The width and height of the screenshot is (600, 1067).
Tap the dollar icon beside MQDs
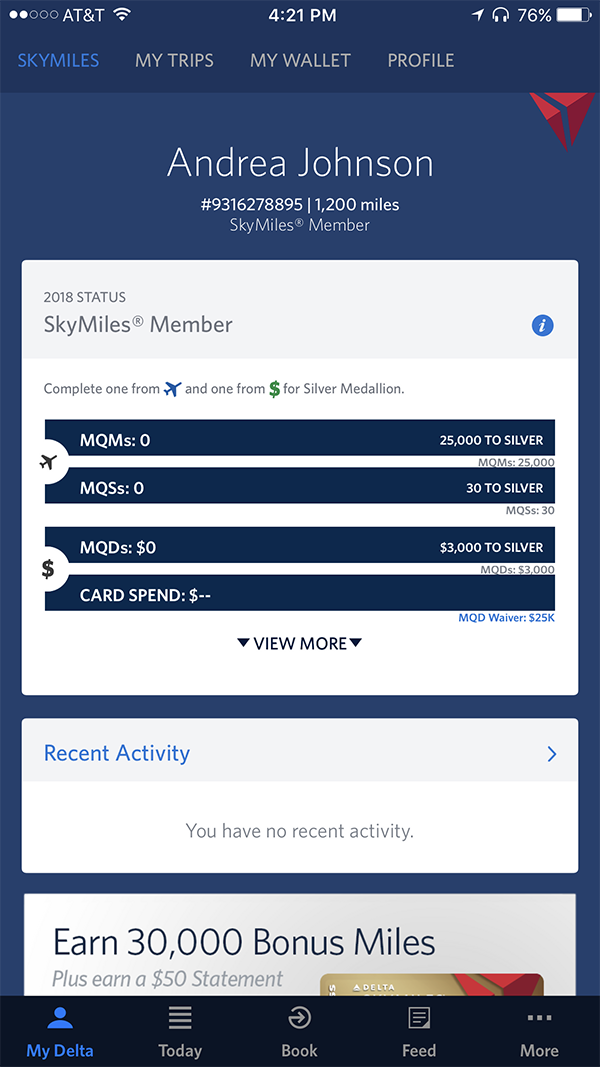tap(48, 569)
